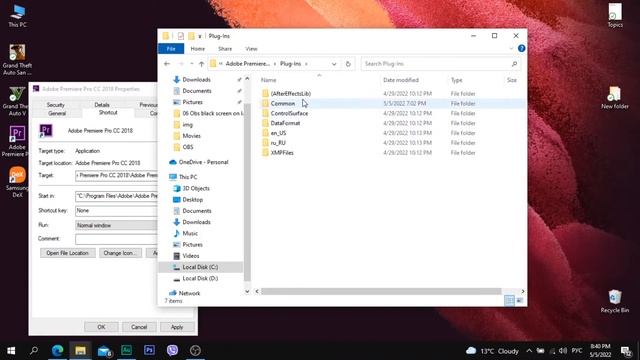The height and width of the screenshot is (360, 640).
Task: Switch to File Explorer taskbar icon
Action: tap(80, 350)
